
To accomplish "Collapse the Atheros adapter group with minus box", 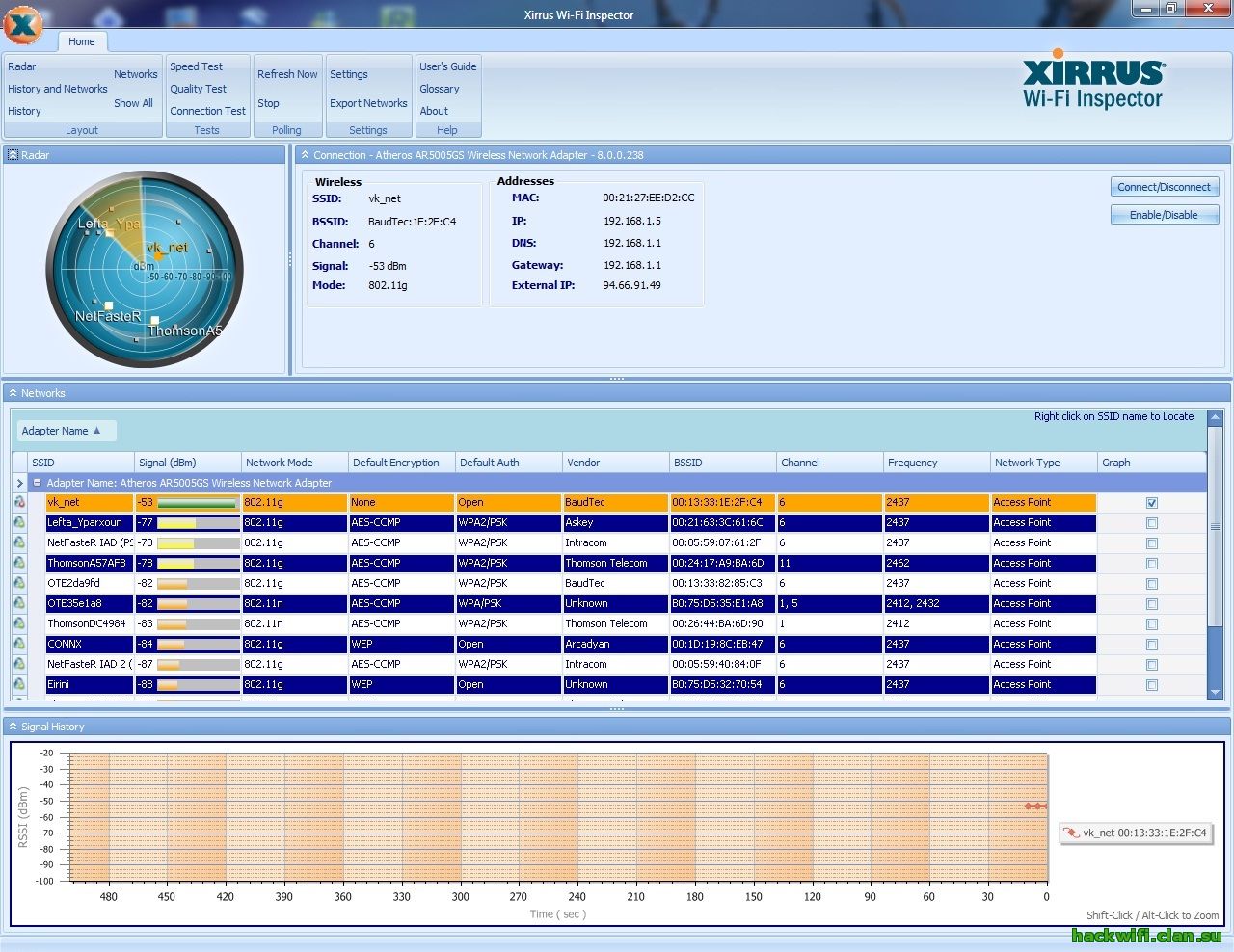I will 38,483.
